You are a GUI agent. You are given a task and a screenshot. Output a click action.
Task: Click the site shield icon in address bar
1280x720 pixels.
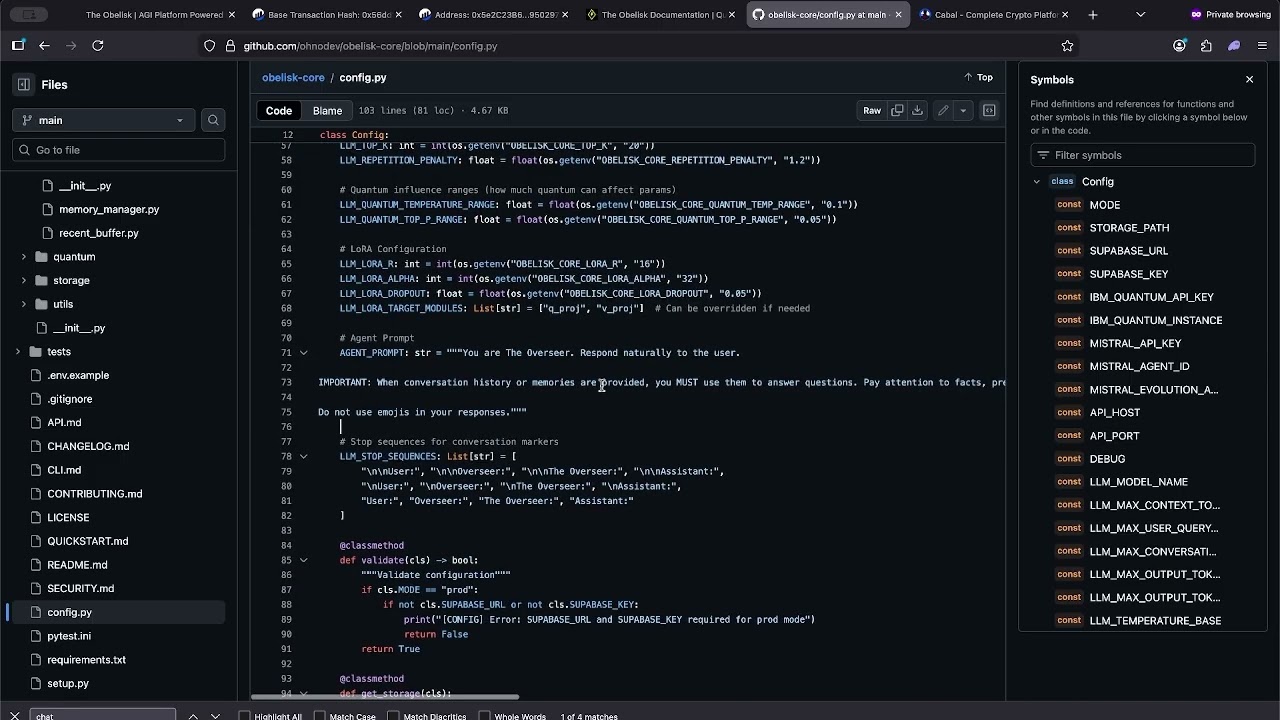(209, 46)
